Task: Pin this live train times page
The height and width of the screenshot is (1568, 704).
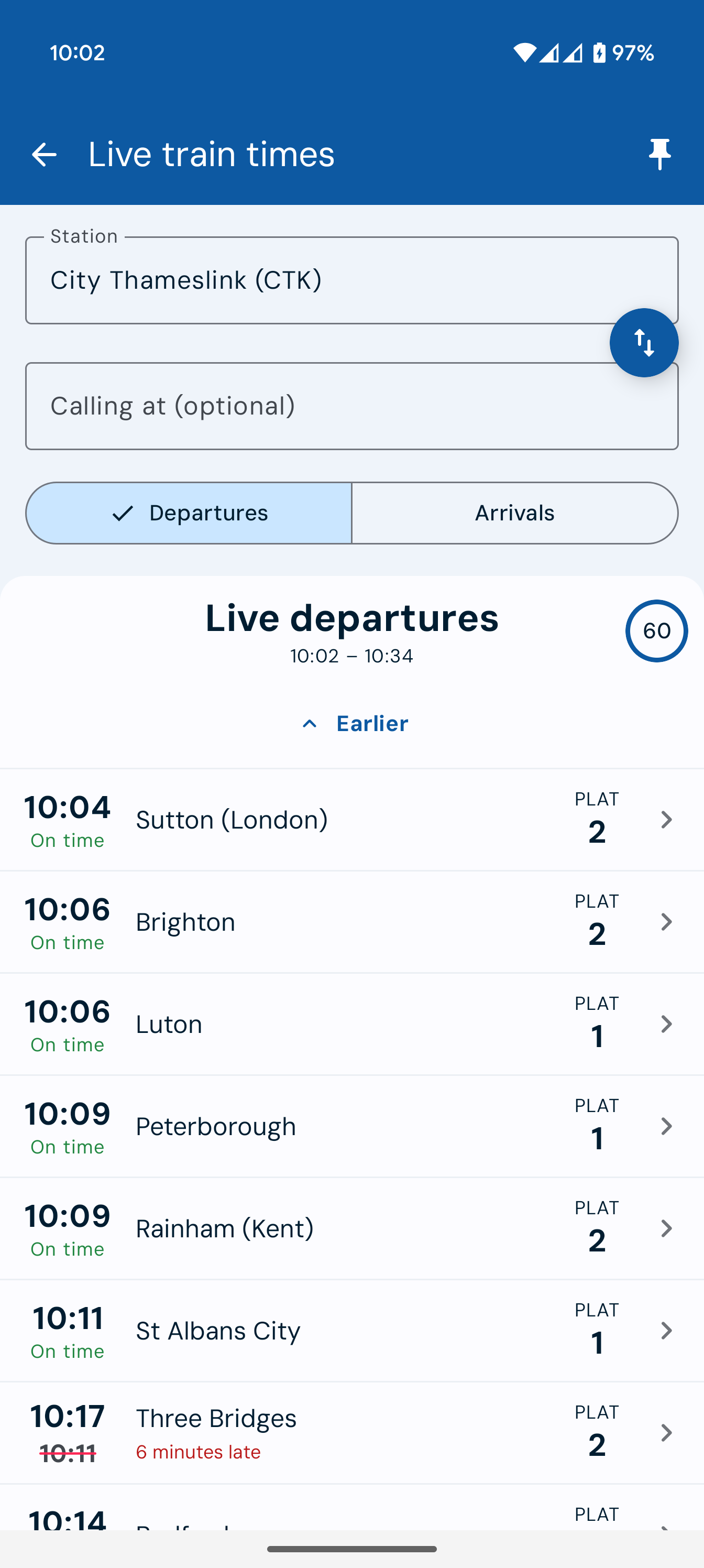Action: (x=659, y=154)
